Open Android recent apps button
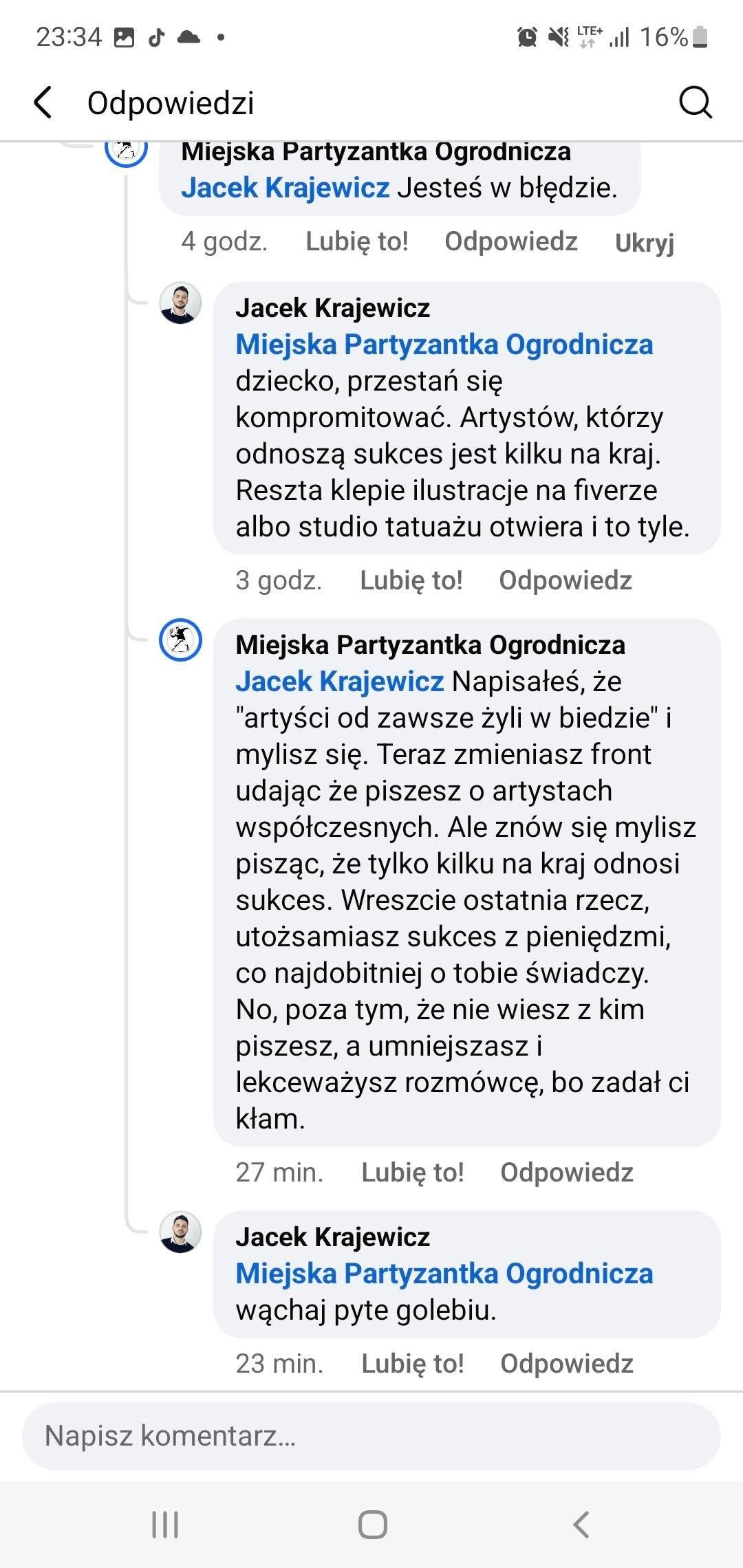This screenshot has height=1568, width=743. 165,1524
